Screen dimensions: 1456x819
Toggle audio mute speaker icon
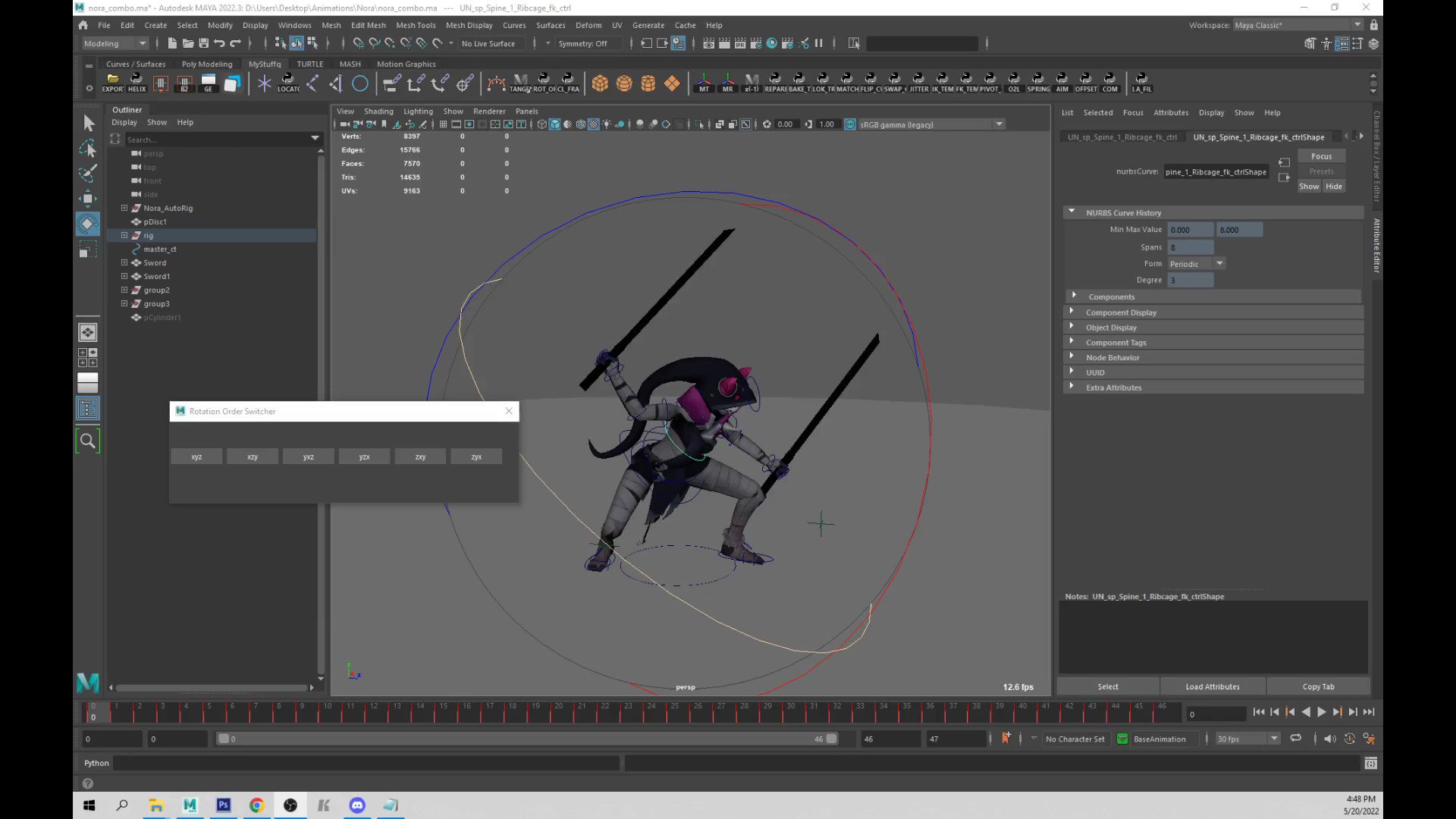click(1329, 738)
